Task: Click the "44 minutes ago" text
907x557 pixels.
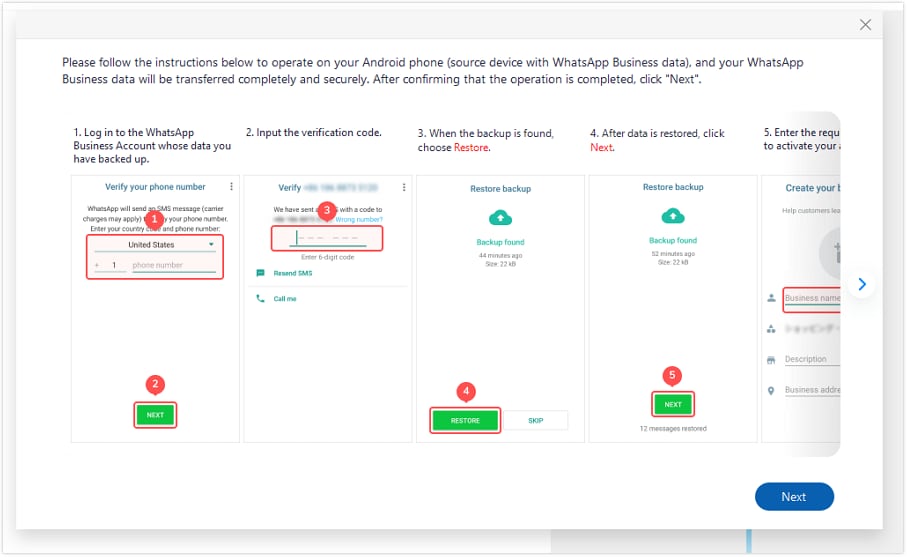Action: [x=500, y=255]
